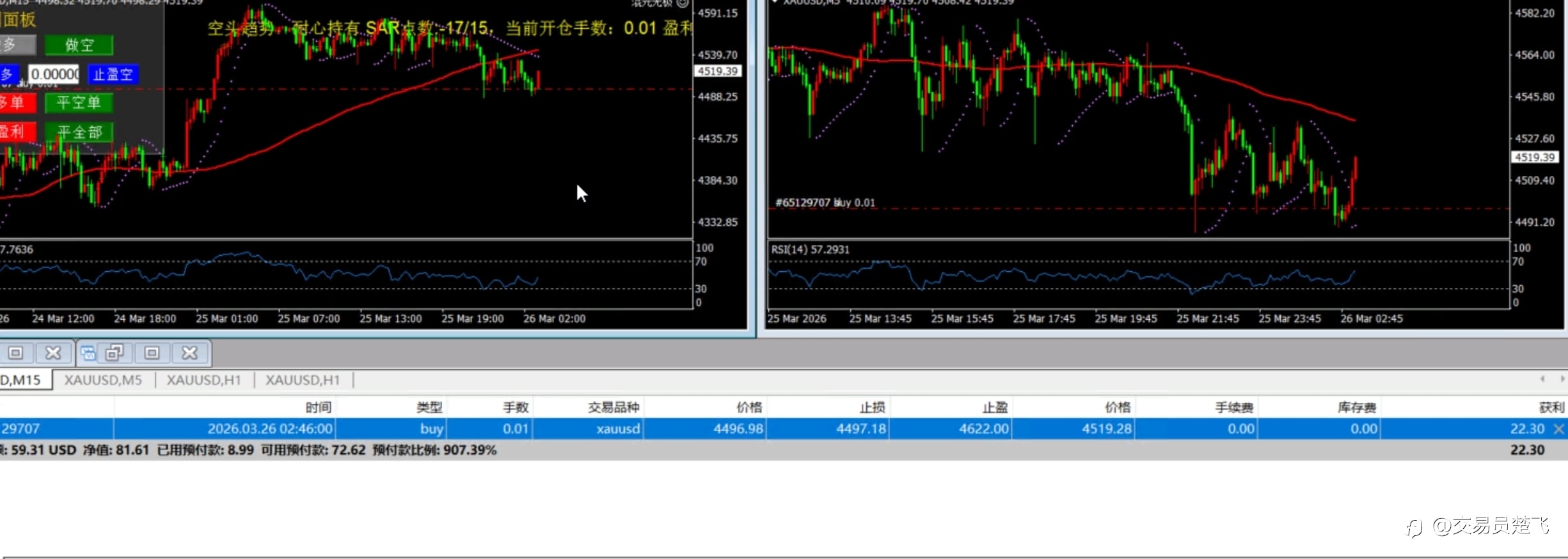Click the open price 4496.98 cell
Screen dimensions: 1568x559
[738, 429]
